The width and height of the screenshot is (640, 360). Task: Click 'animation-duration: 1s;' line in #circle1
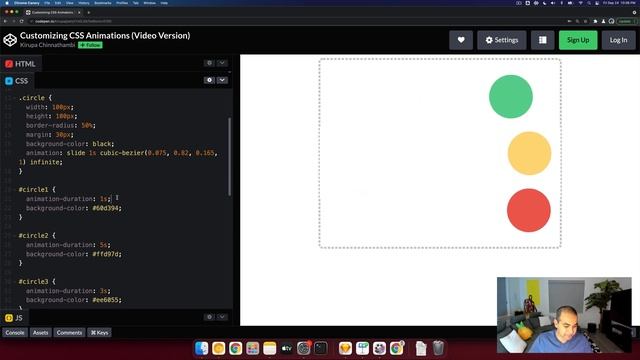pos(68,199)
